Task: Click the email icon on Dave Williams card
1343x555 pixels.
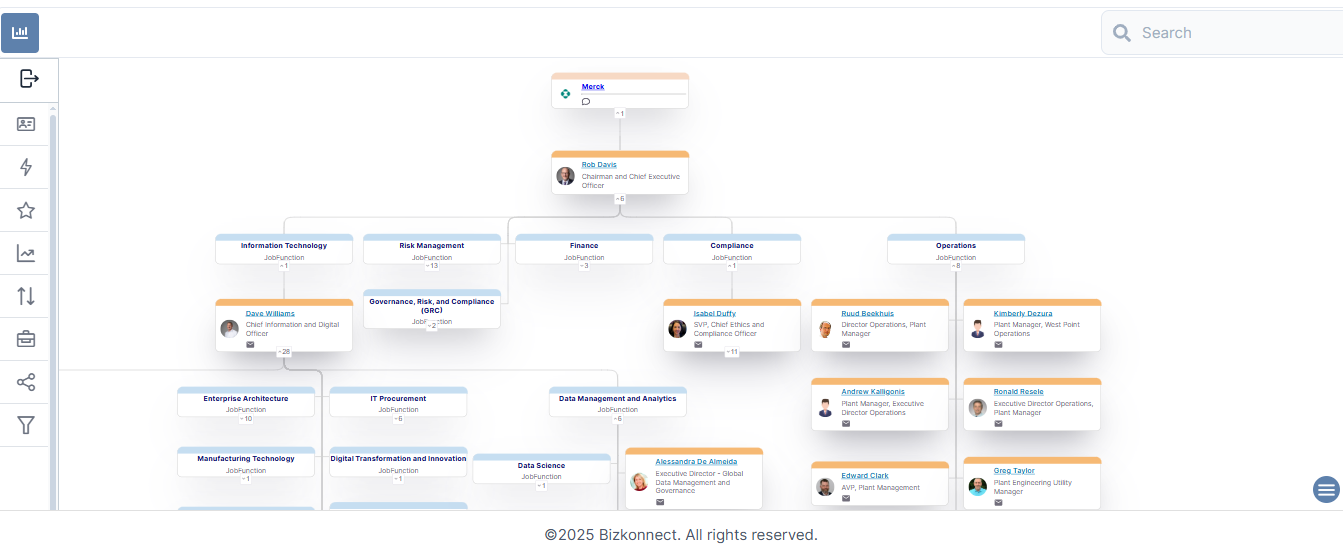Action: click(250, 344)
